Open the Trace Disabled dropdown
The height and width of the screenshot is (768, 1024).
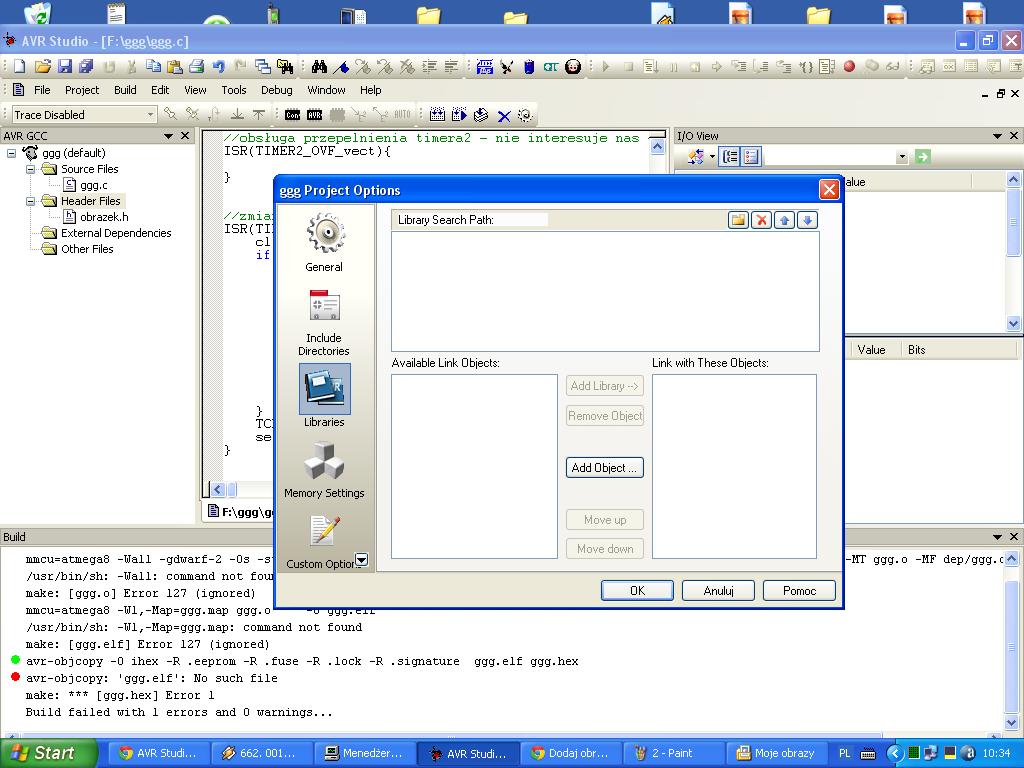pyautogui.click(x=150, y=115)
